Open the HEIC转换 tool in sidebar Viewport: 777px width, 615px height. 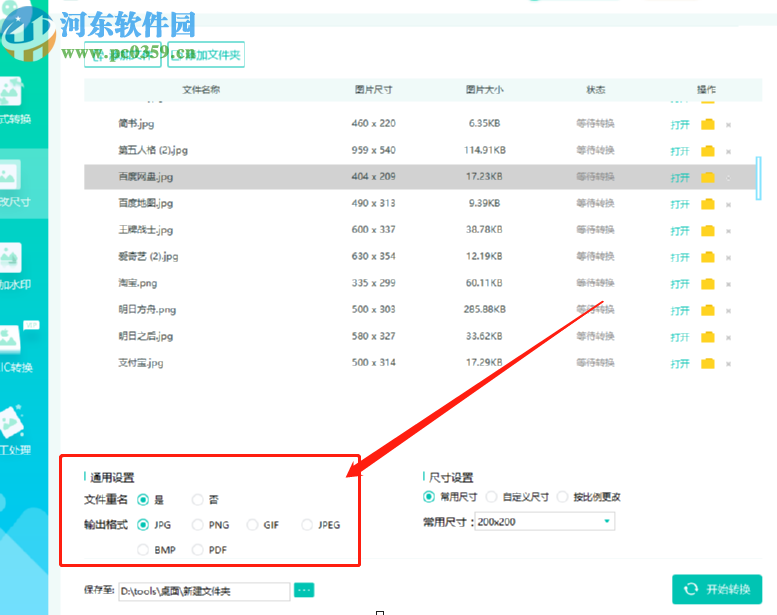(18, 350)
